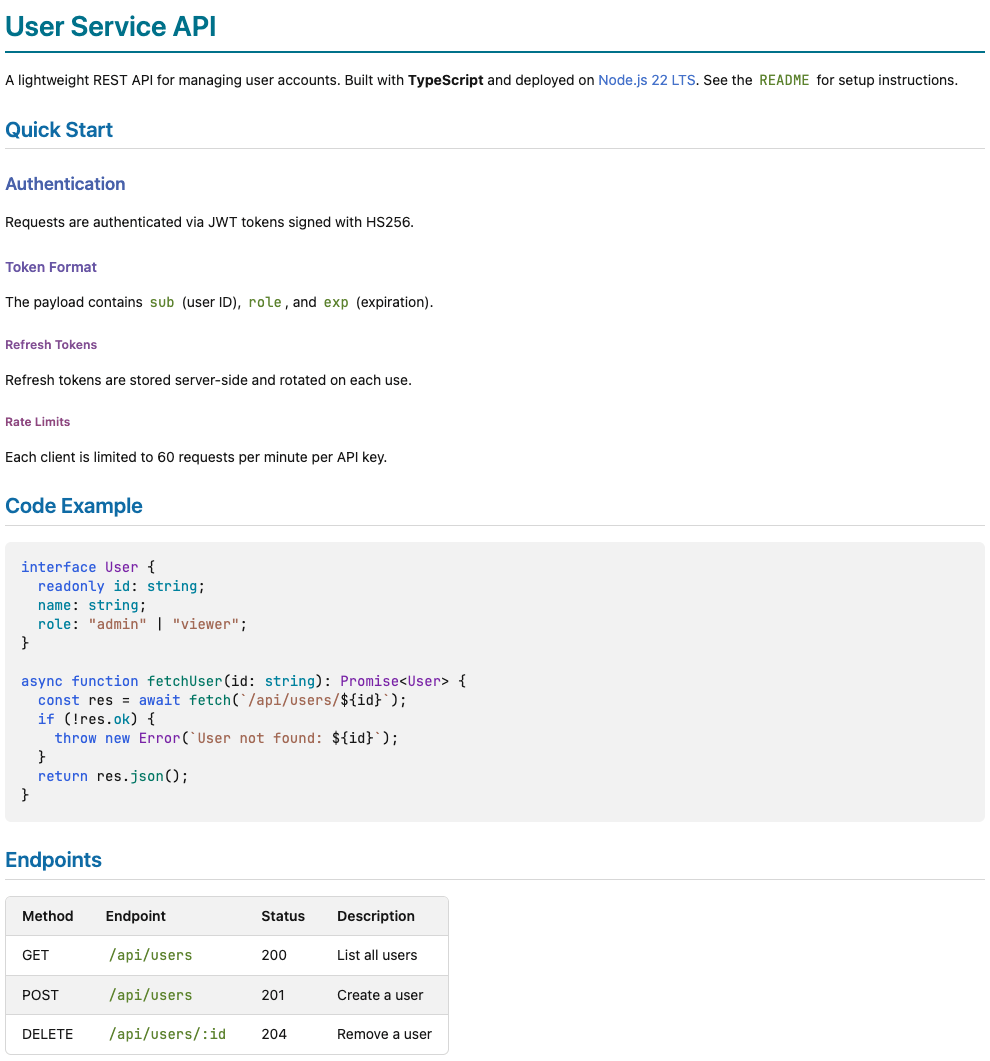This screenshot has width=990, height=1061.
Task: Click the refresh tokens stored server-side sentence
Action: point(208,380)
